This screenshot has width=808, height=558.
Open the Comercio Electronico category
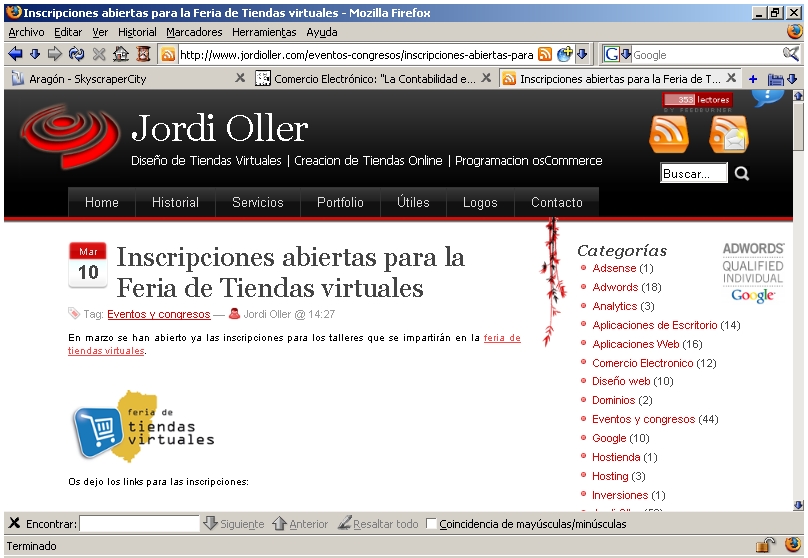coord(643,363)
